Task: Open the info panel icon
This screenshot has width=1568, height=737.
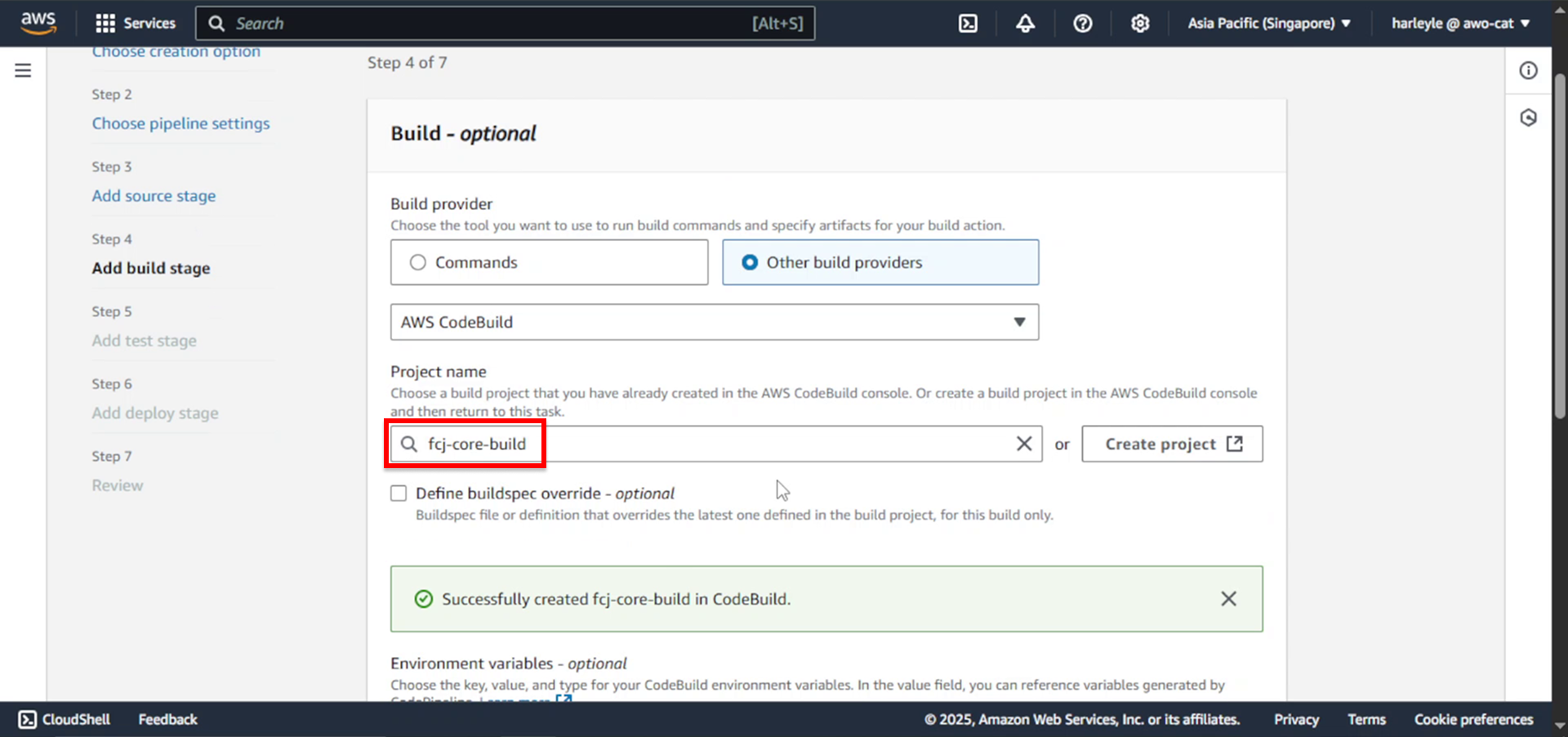Action: click(x=1528, y=70)
